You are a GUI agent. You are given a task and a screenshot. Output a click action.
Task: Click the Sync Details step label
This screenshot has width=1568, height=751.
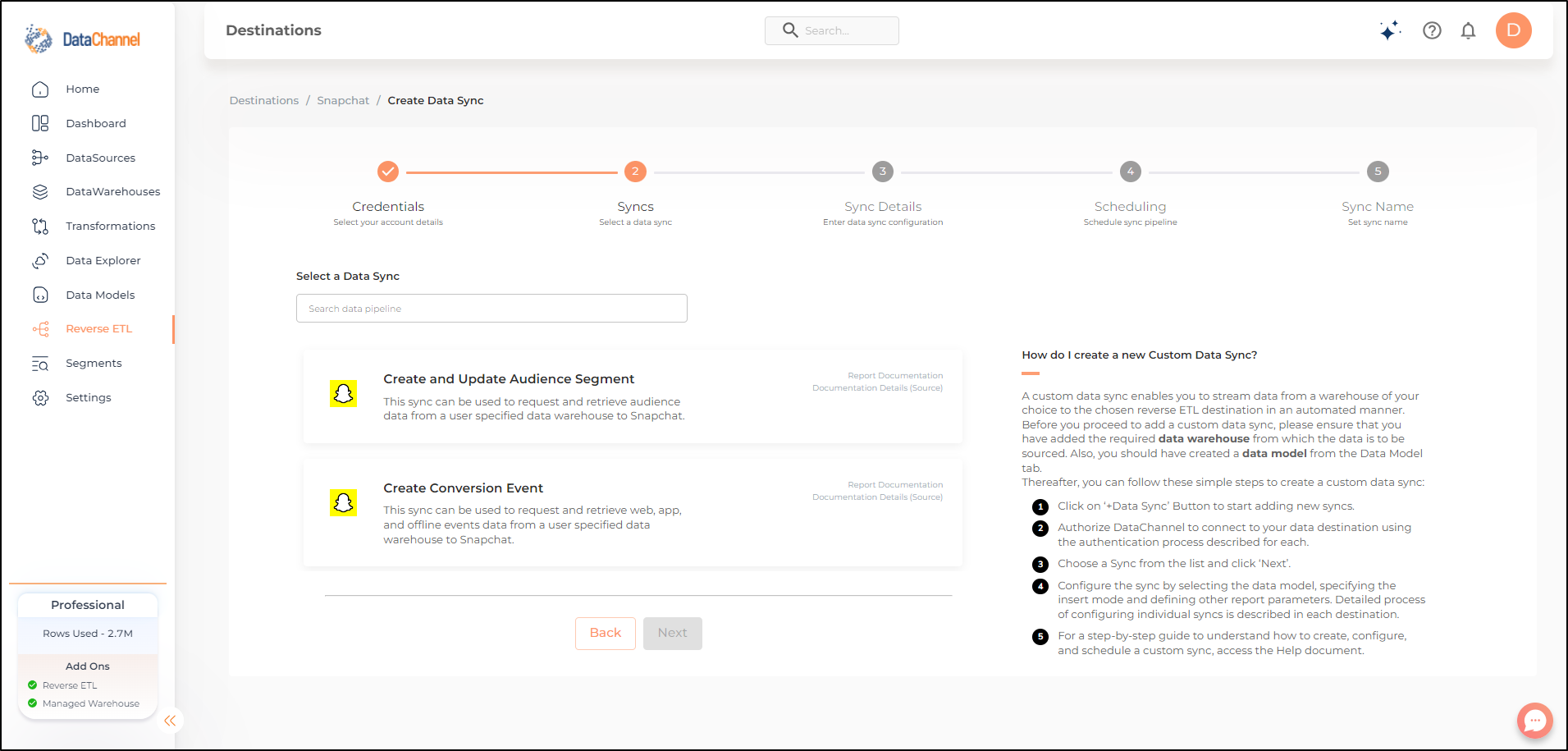coord(883,207)
